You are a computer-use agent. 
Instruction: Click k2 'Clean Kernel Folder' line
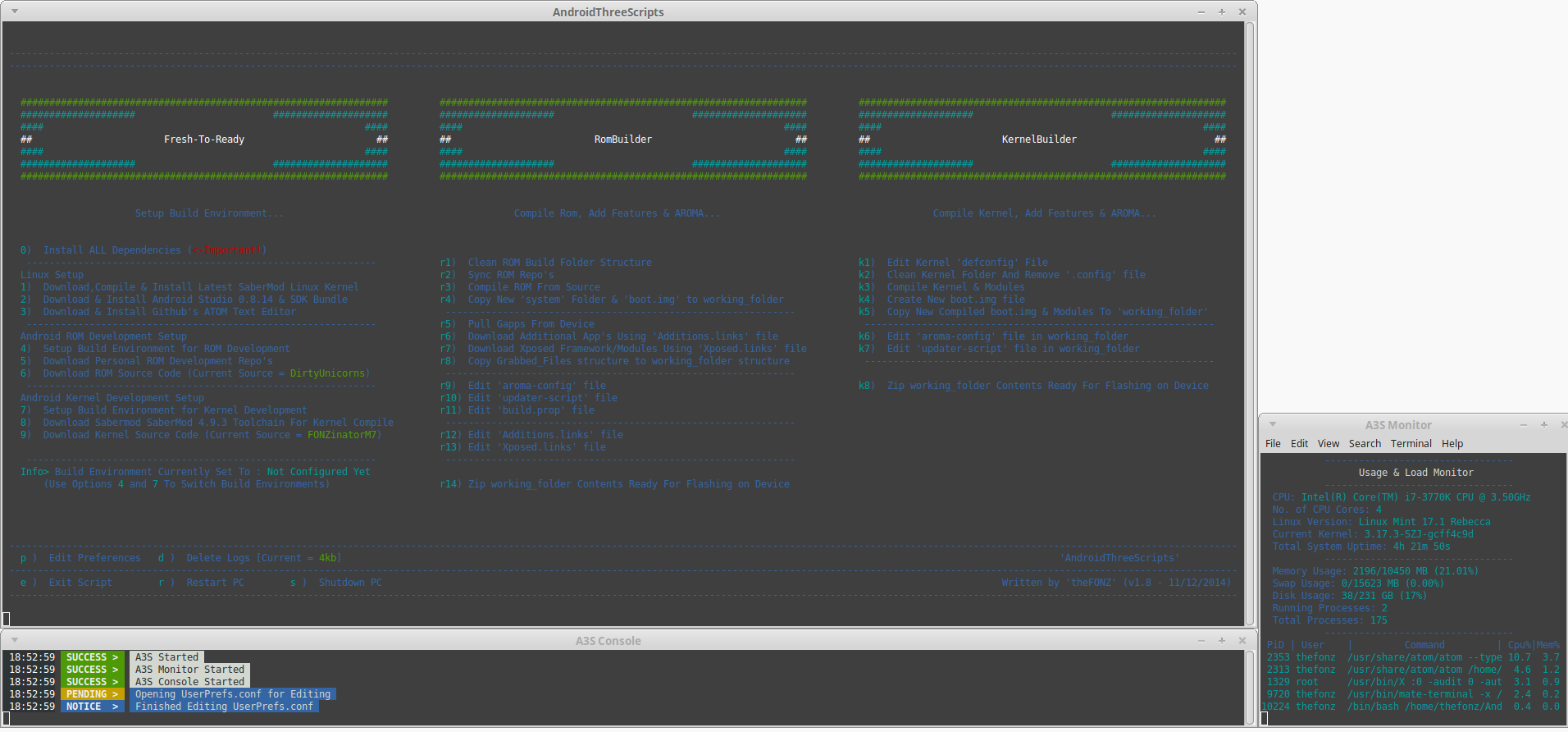1002,275
